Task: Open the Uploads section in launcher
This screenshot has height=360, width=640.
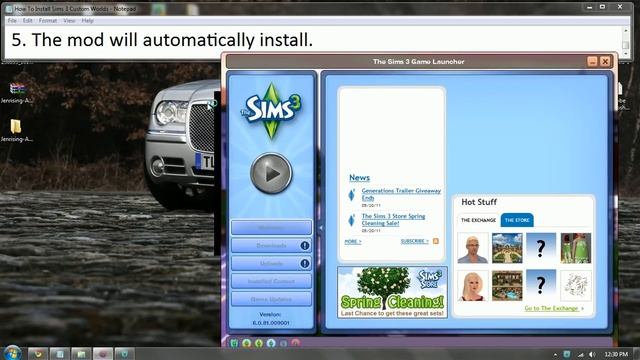Action: click(x=271, y=263)
